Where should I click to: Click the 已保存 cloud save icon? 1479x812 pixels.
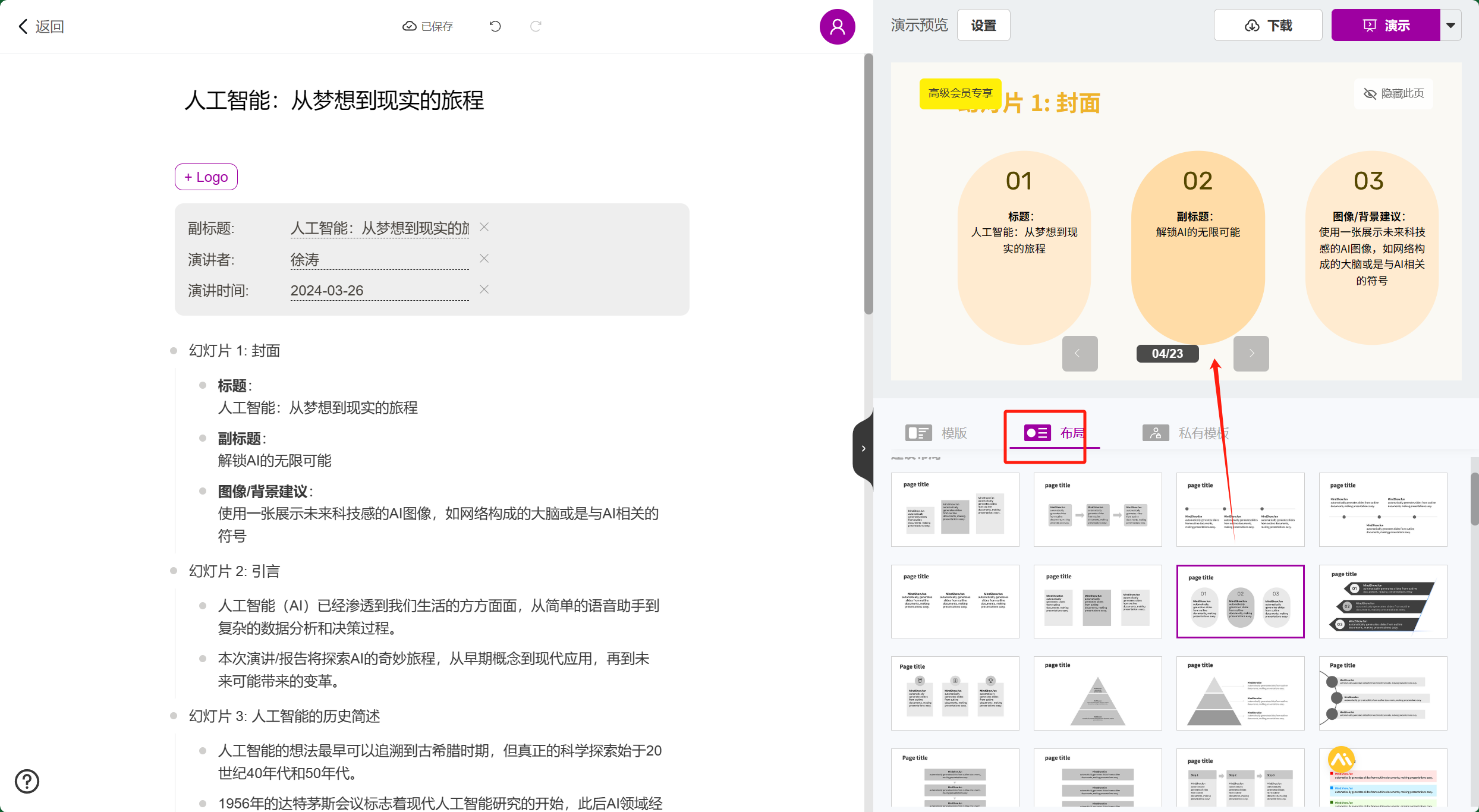(x=409, y=26)
